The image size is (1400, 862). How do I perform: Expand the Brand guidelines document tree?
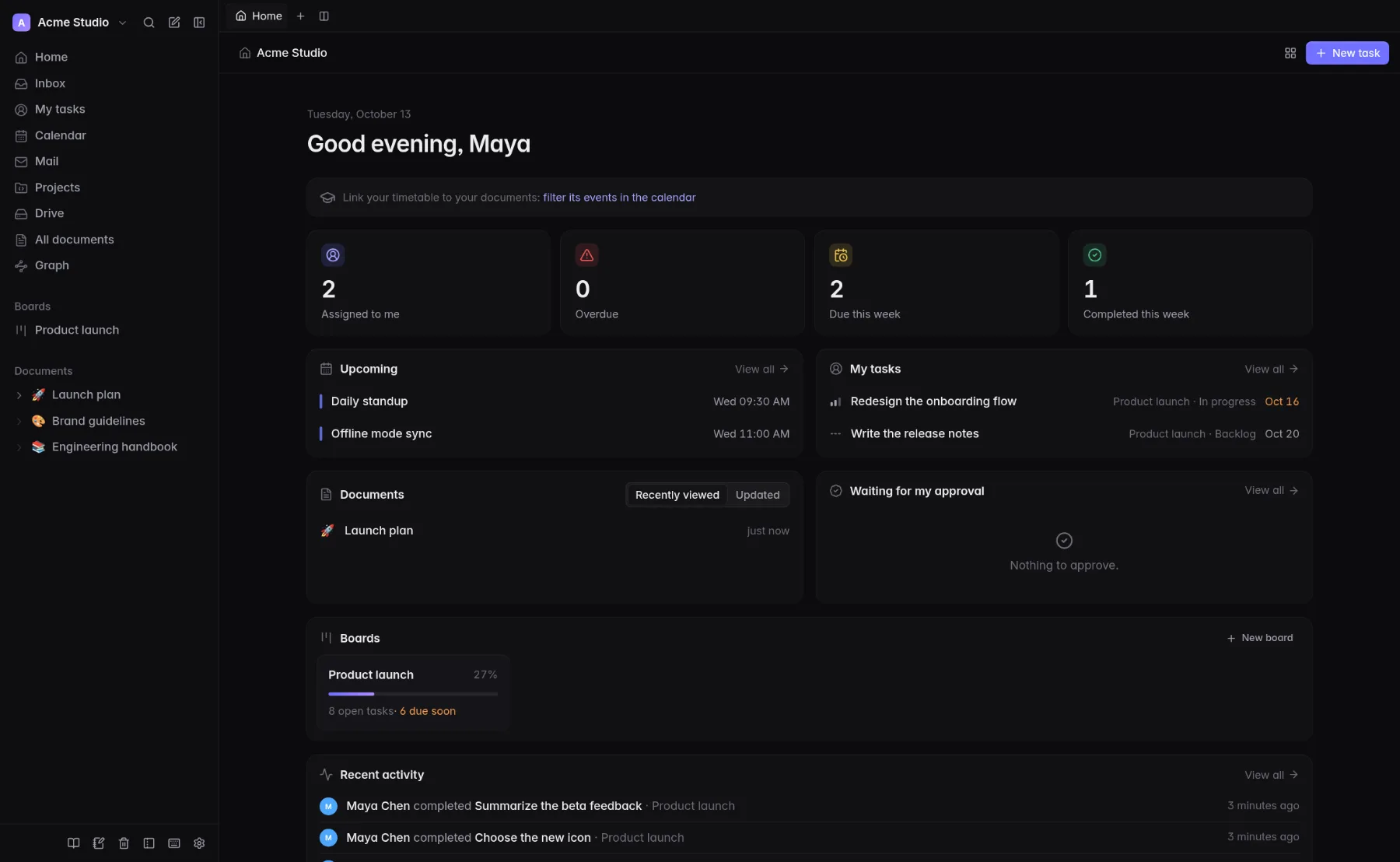point(19,422)
